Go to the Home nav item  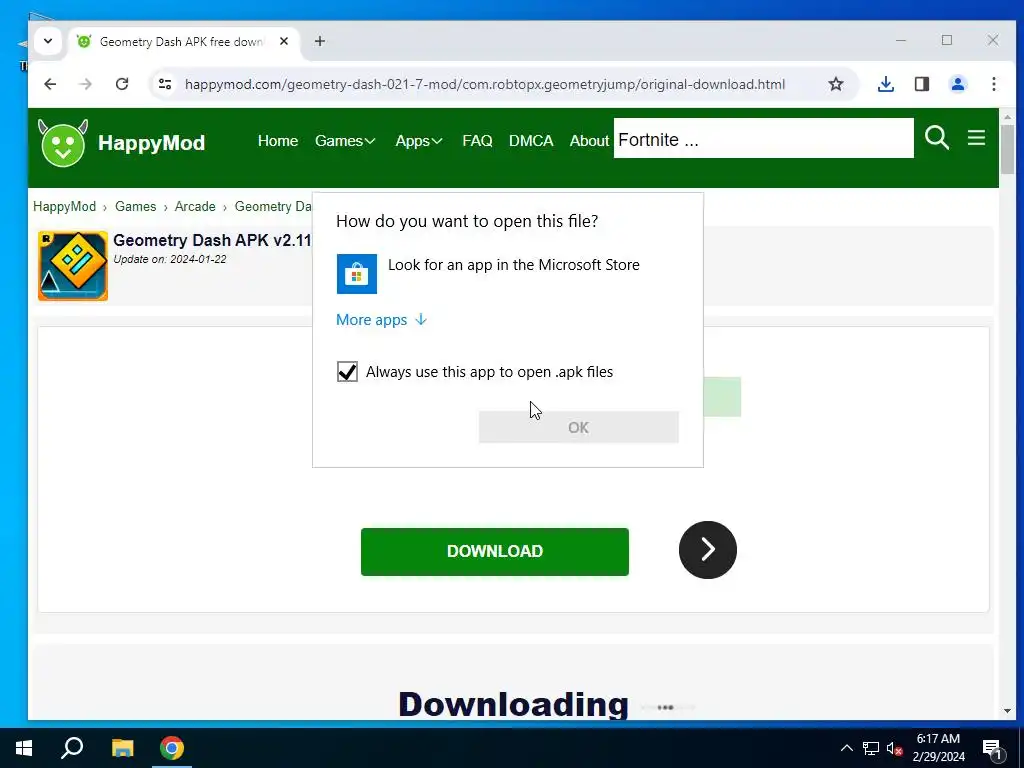(278, 140)
